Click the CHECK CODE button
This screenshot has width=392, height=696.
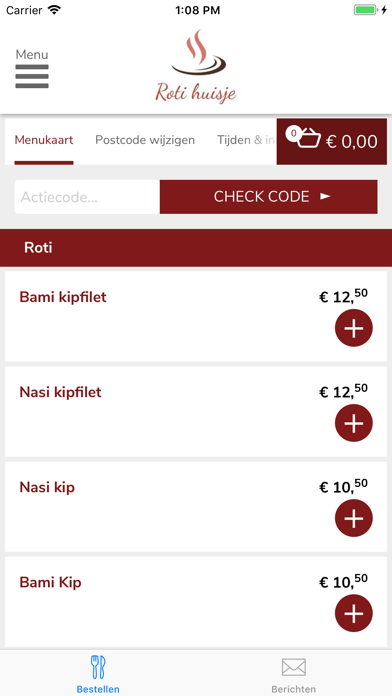(269, 197)
